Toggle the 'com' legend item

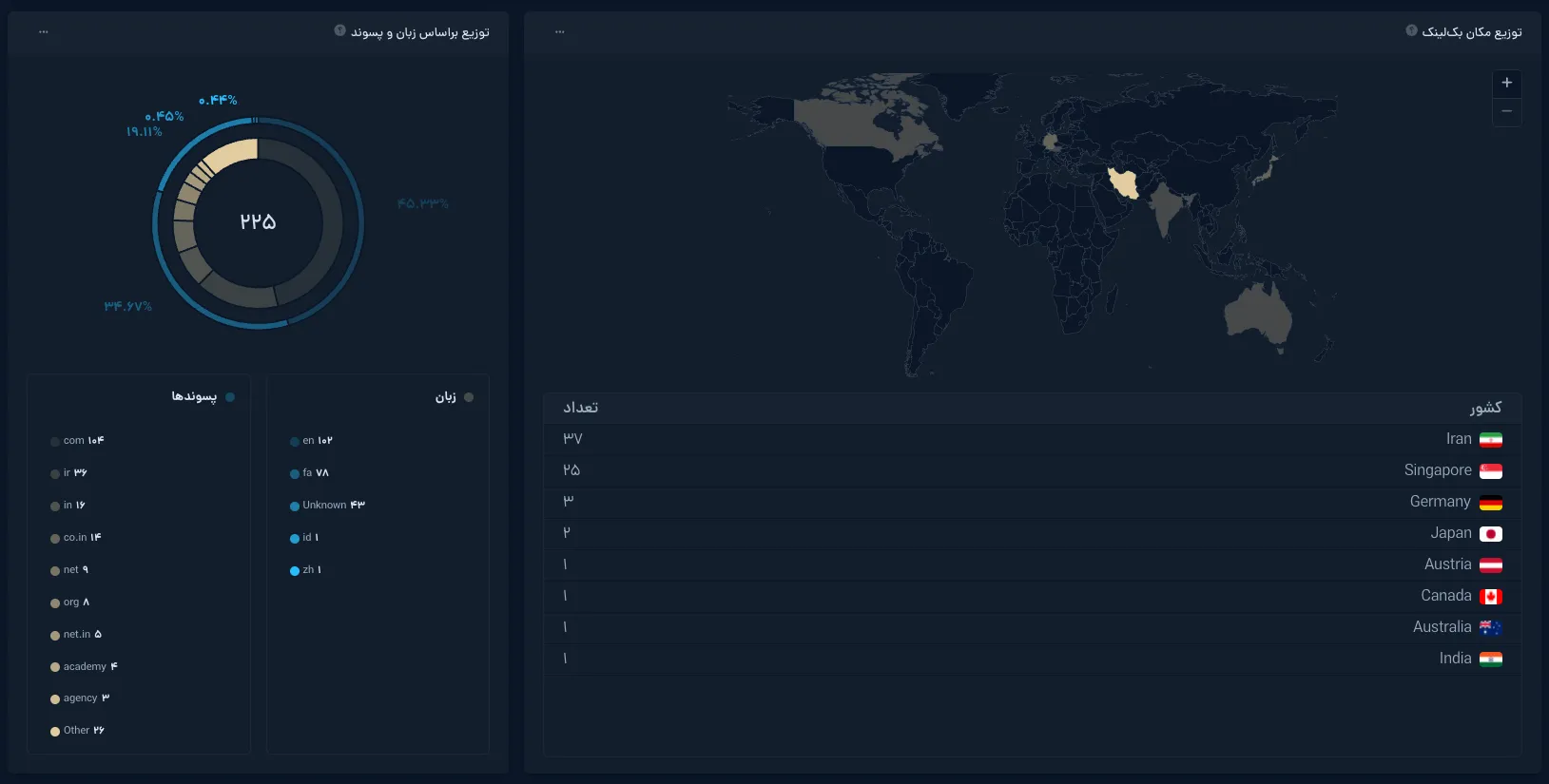click(x=77, y=441)
